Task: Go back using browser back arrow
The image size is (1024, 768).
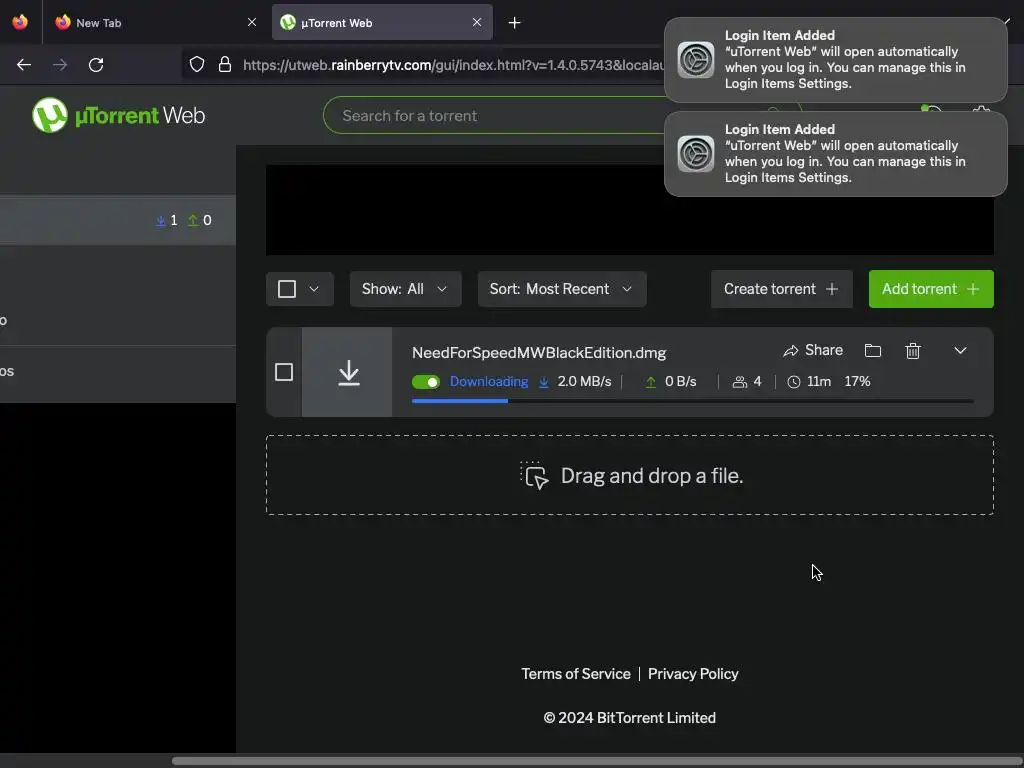Action: 24,65
